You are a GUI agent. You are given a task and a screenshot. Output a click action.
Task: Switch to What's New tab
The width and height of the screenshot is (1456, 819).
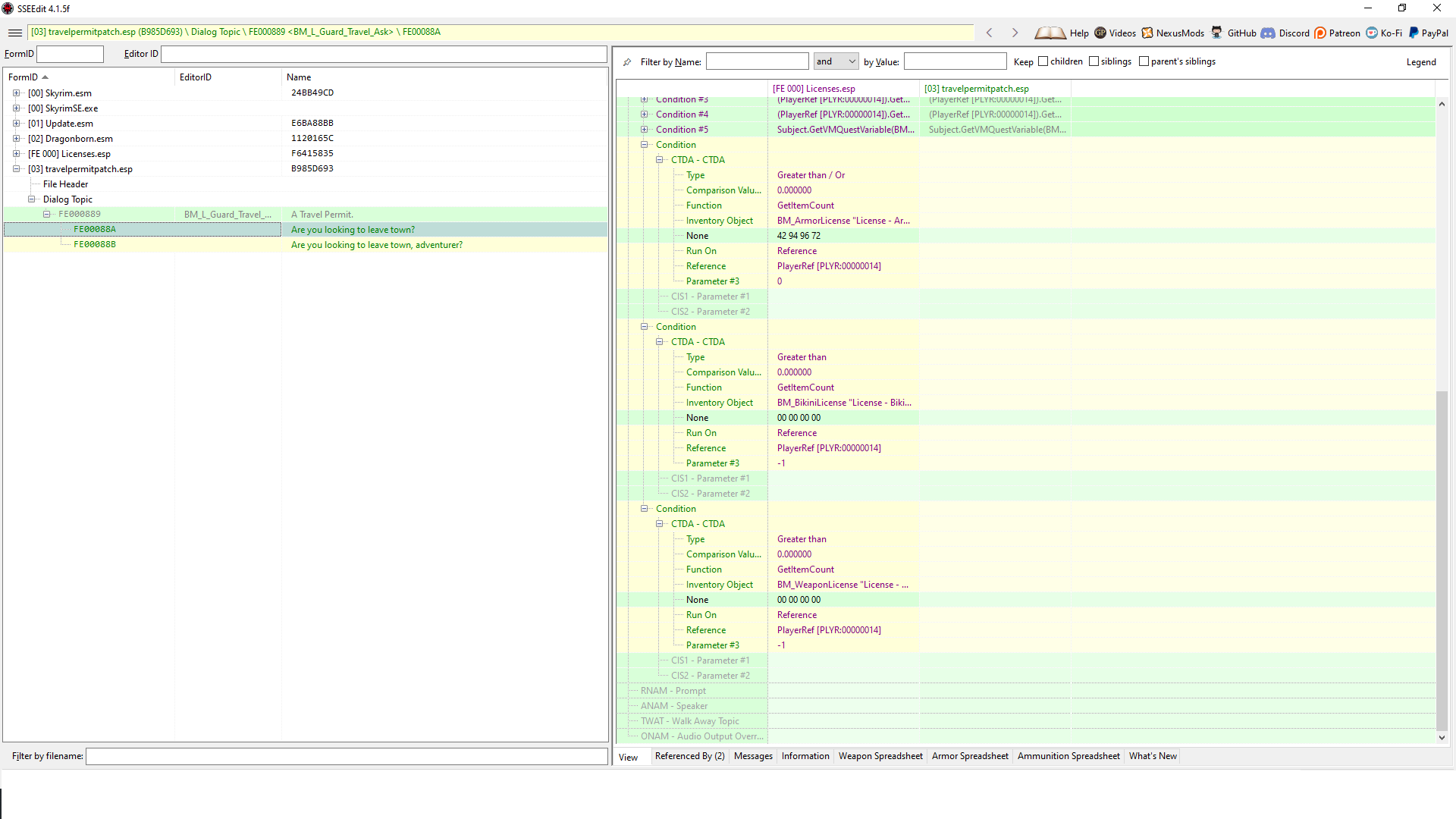[1153, 756]
